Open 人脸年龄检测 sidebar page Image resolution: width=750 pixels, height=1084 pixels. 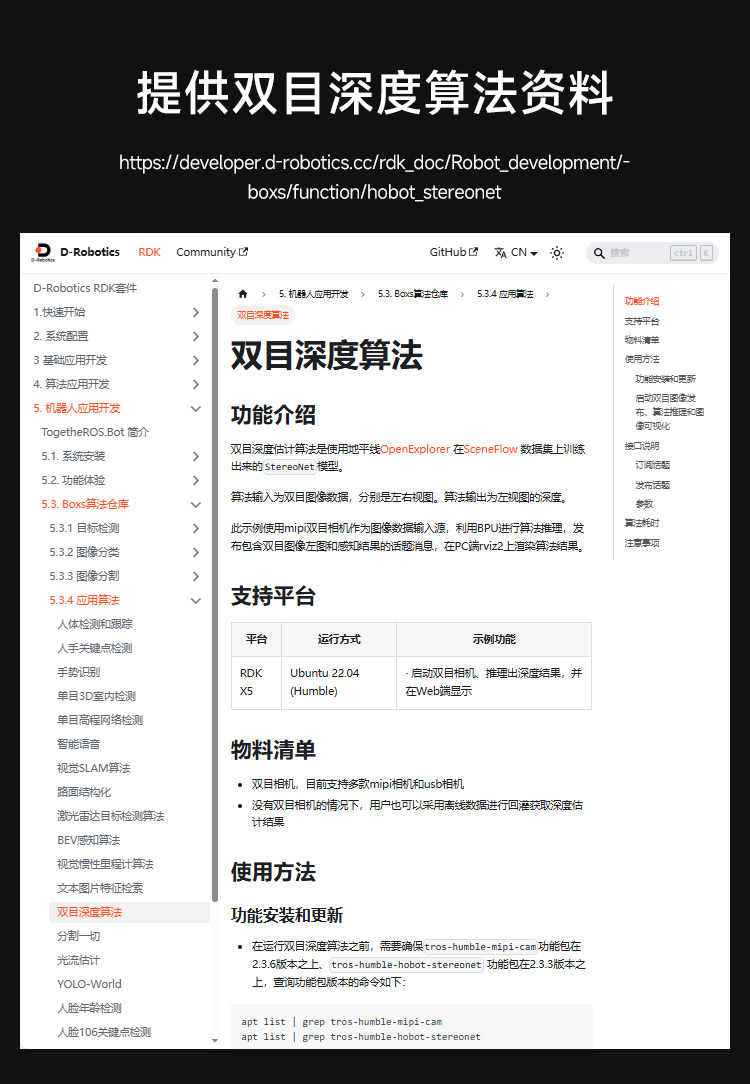[89, 1008]
